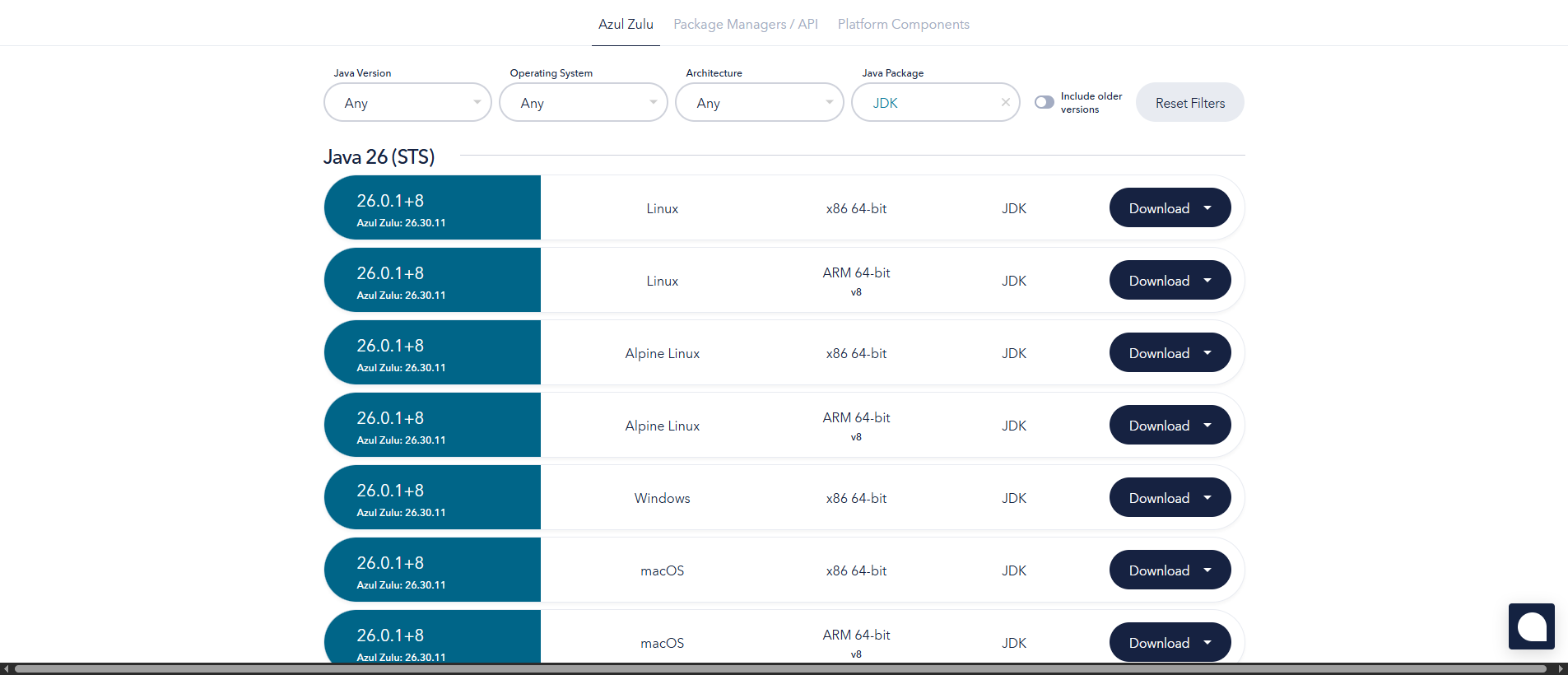Clear the JDK Java Package filter
1568x675 pixels.
[x=1006, y=102]
